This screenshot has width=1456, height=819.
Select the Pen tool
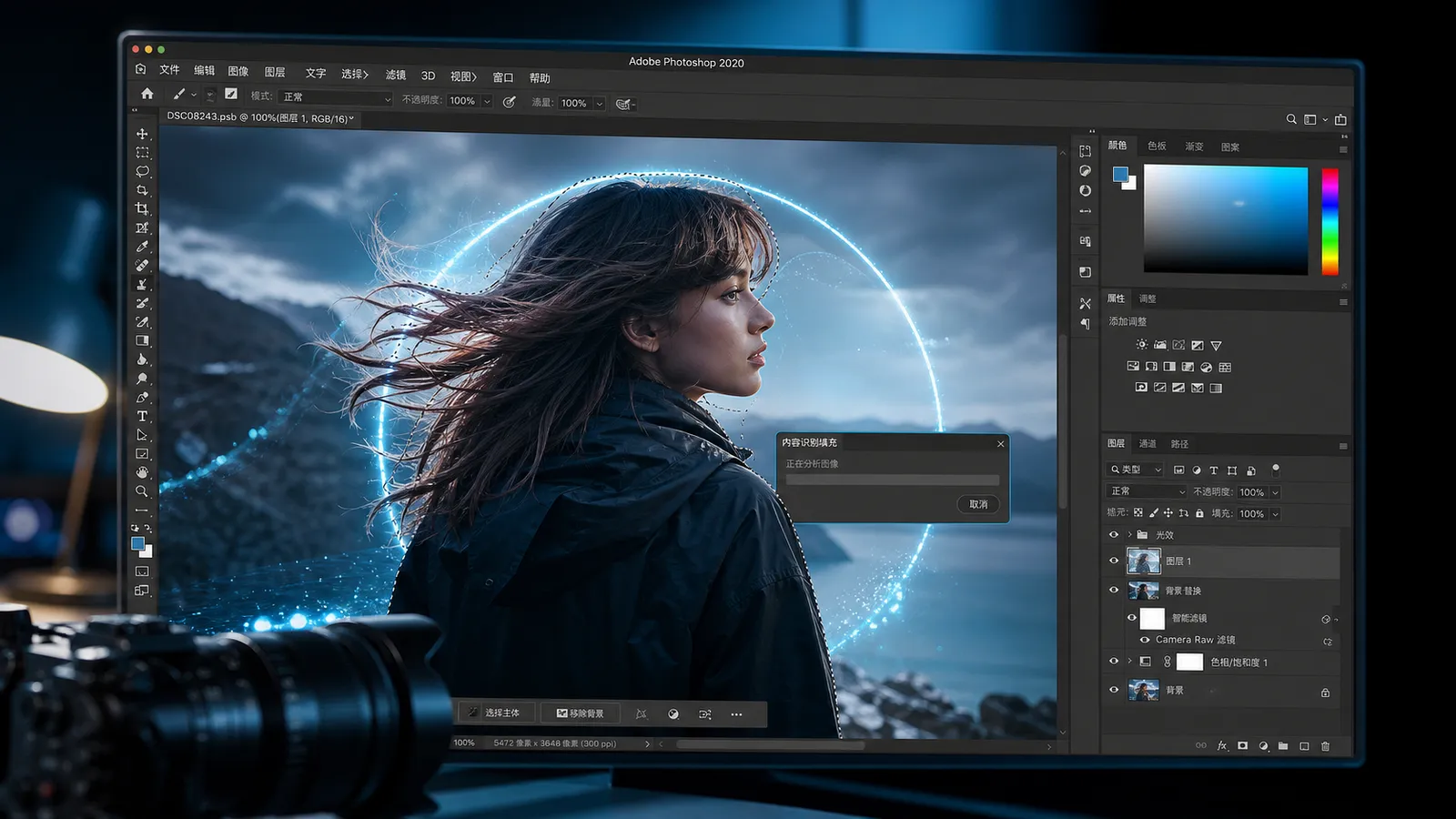click(142, 398)
